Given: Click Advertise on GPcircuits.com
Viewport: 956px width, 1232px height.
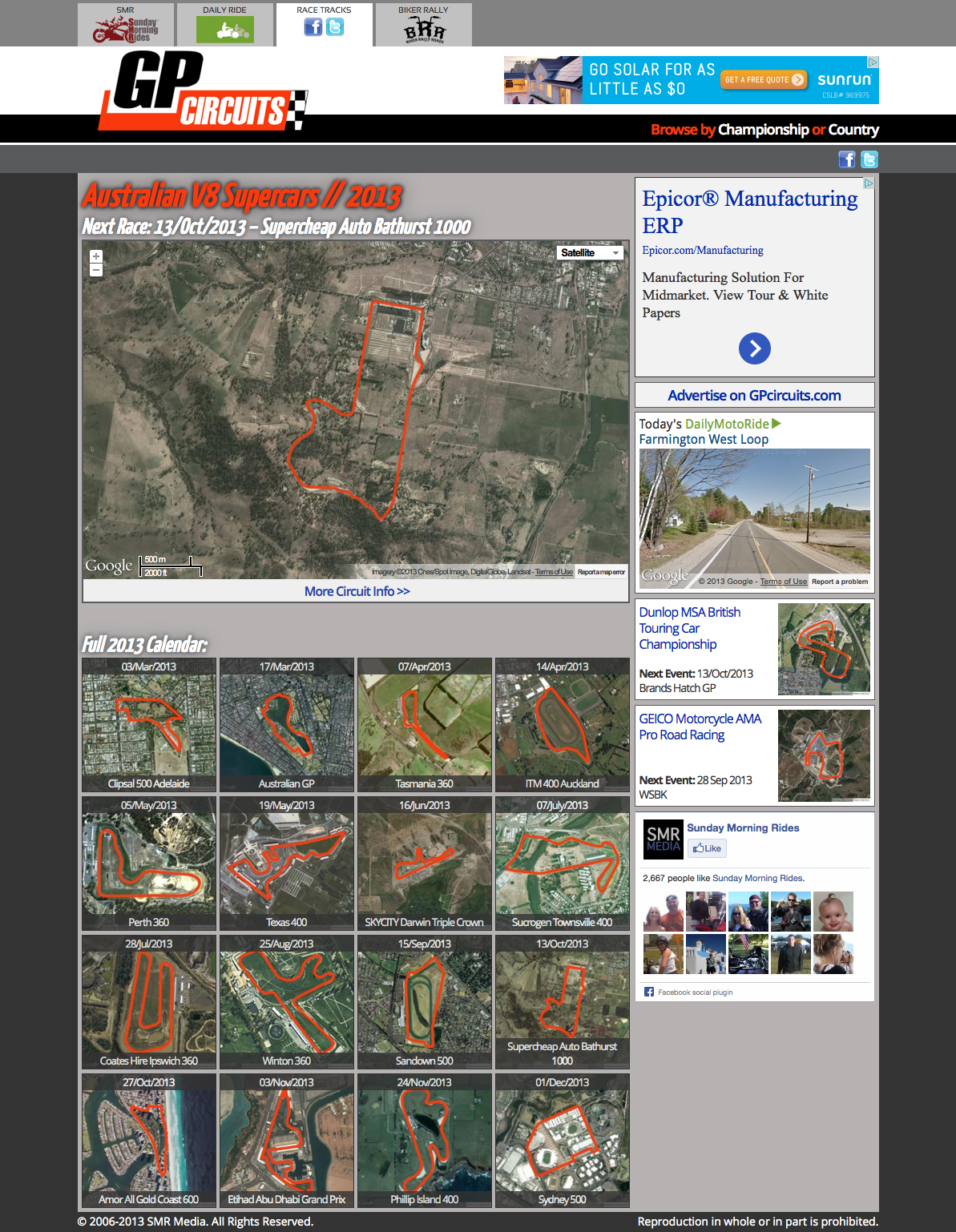Looking at the screenshot, I should coord(755,395).
